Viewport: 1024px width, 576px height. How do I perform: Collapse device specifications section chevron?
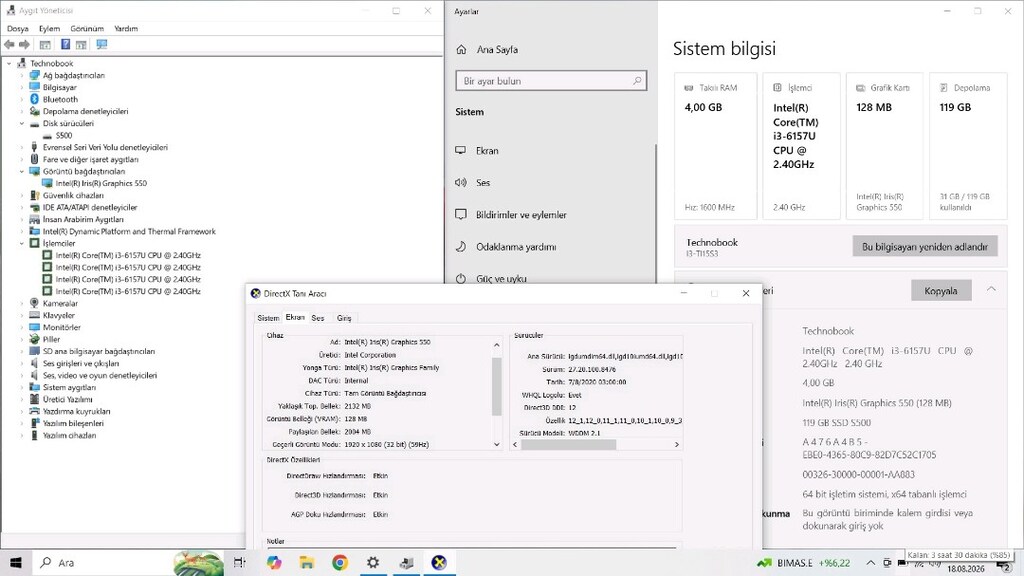tap(991, 289)
